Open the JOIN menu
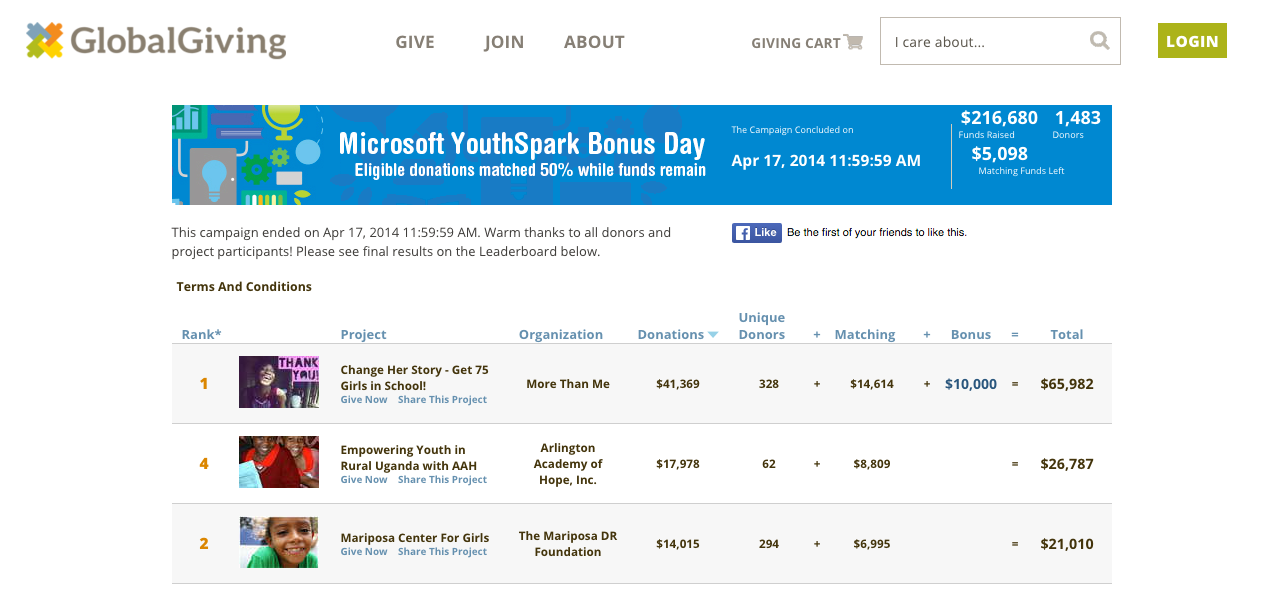 (504, 42)
